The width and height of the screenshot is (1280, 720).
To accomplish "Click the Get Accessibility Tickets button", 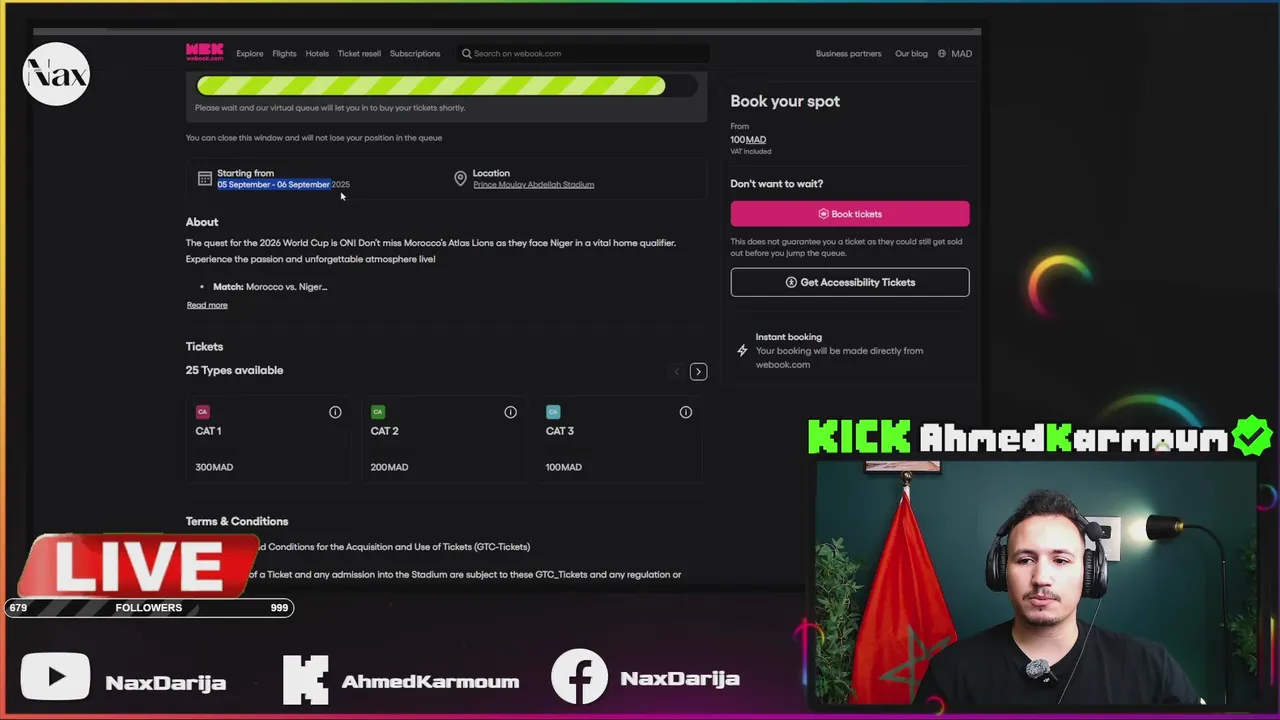I will (850, 282).
